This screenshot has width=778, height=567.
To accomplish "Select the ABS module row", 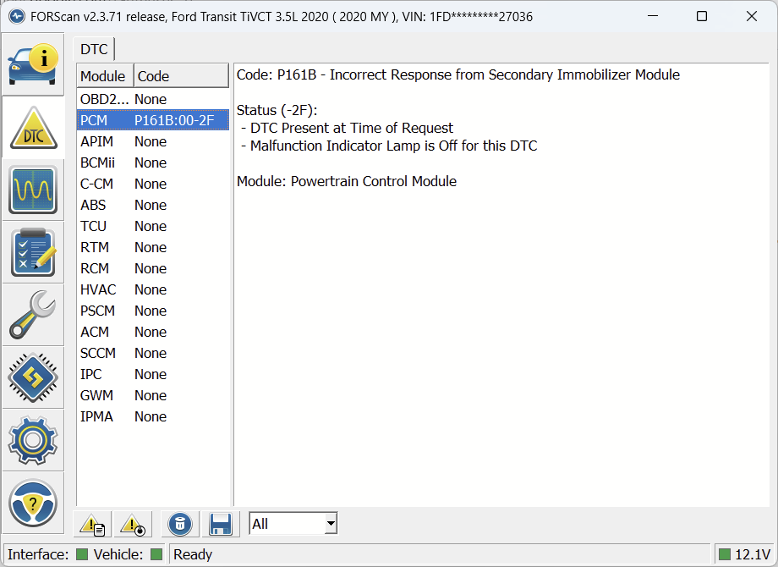I will coord(153,205).
